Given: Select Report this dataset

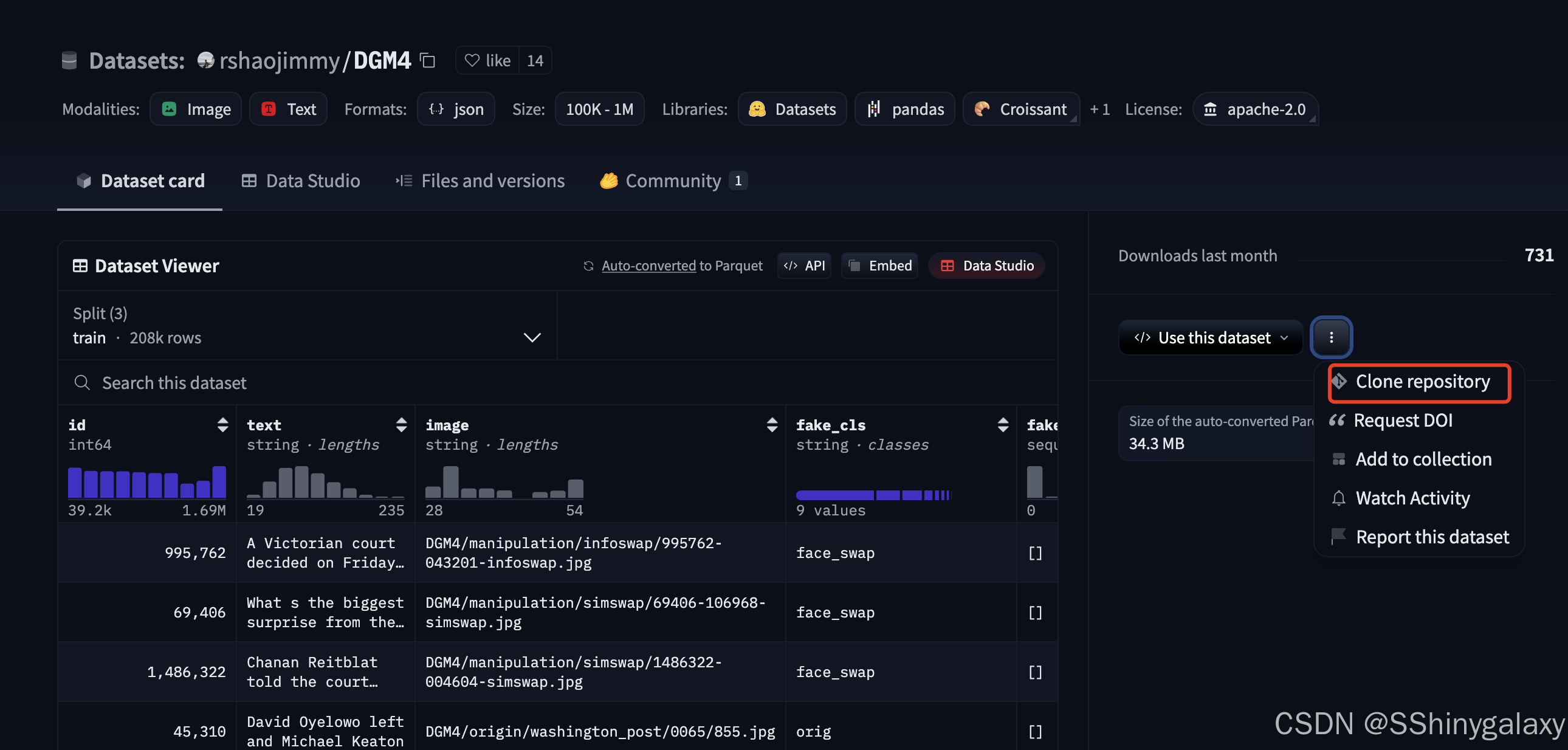Looking at the screenshot, I should [x=1432, y=536].
